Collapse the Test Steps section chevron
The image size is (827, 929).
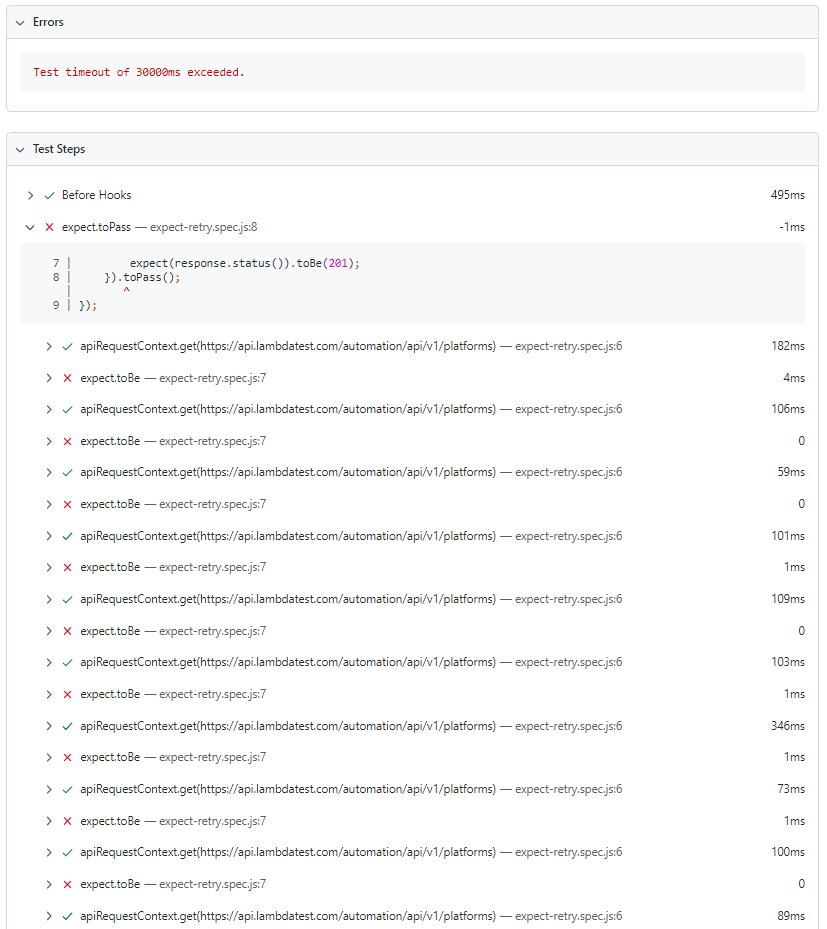point(20,149)
